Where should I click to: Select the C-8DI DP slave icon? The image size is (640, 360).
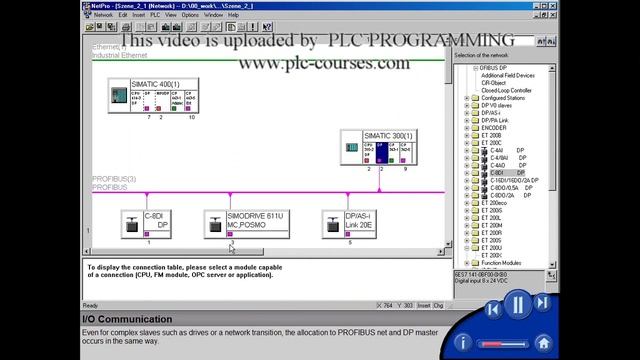click(132, 224)
